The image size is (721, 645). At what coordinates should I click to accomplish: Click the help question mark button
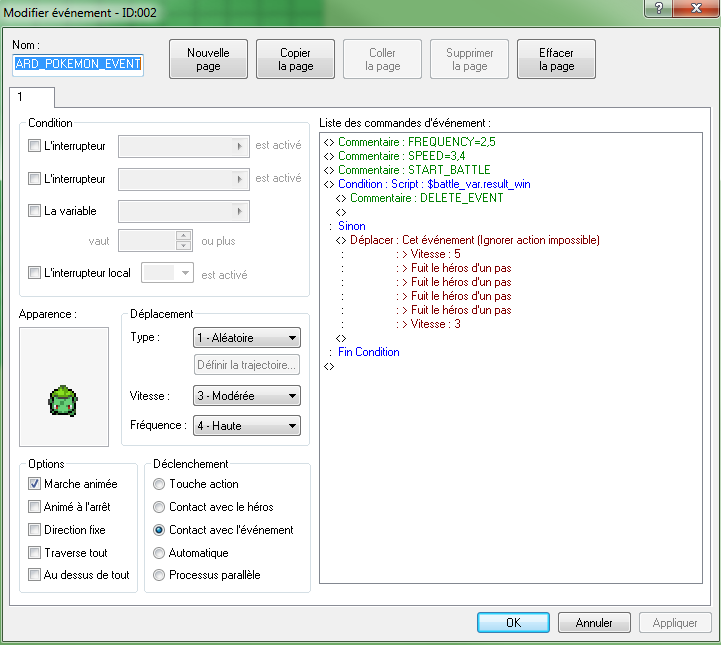pyautogui.click(x=659, y=8)
